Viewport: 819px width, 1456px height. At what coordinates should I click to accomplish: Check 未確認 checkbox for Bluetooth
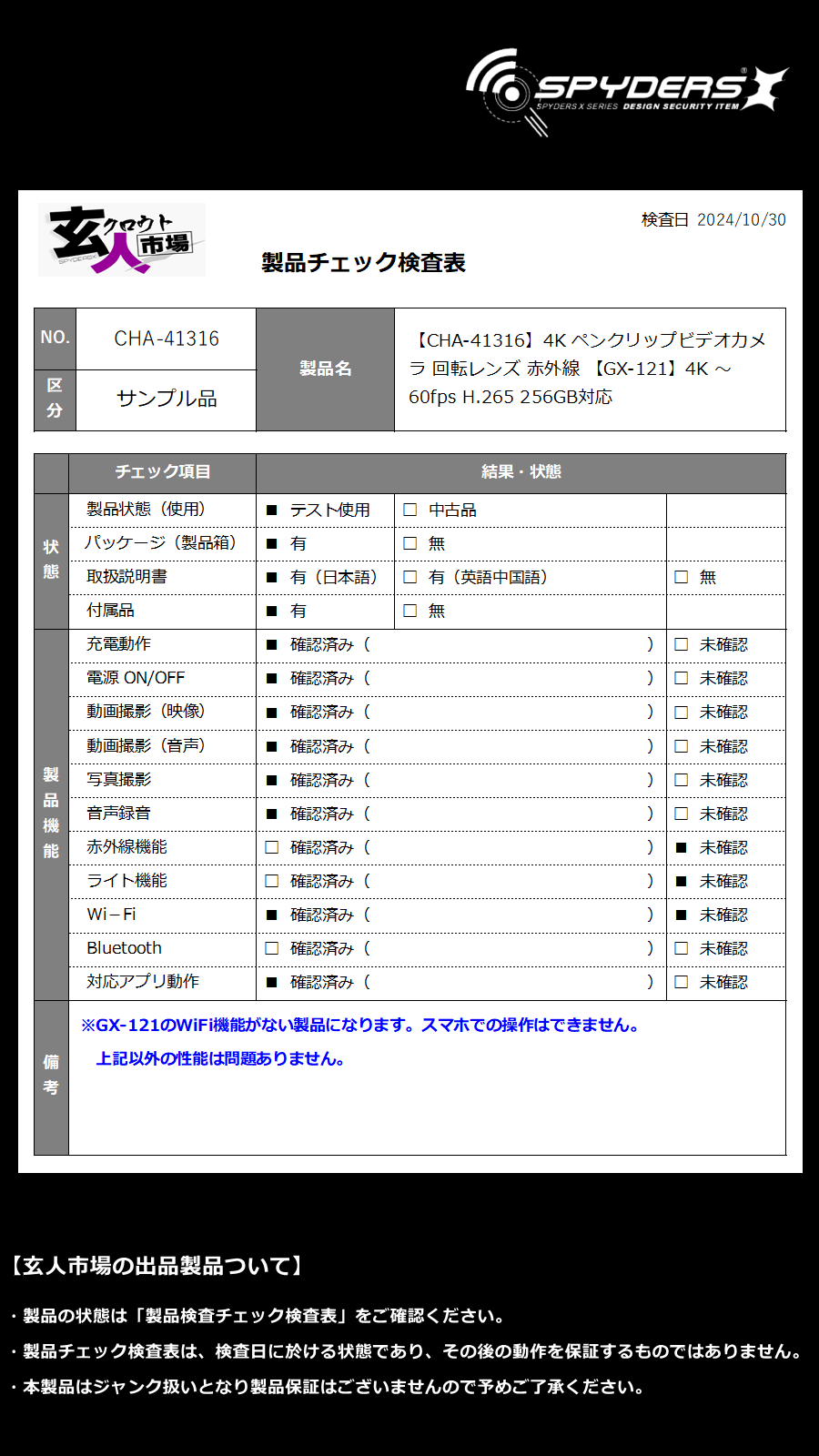pos(682,948)
